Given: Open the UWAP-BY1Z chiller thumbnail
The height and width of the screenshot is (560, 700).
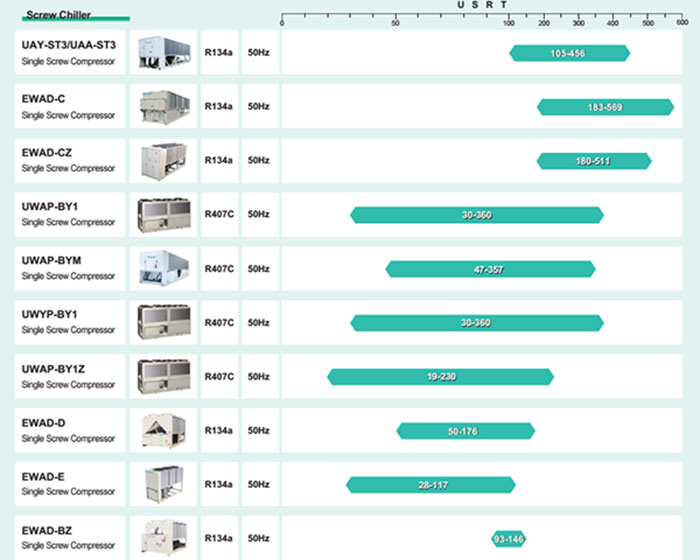Looking at the screenshot, I should (x=164, y=376).
